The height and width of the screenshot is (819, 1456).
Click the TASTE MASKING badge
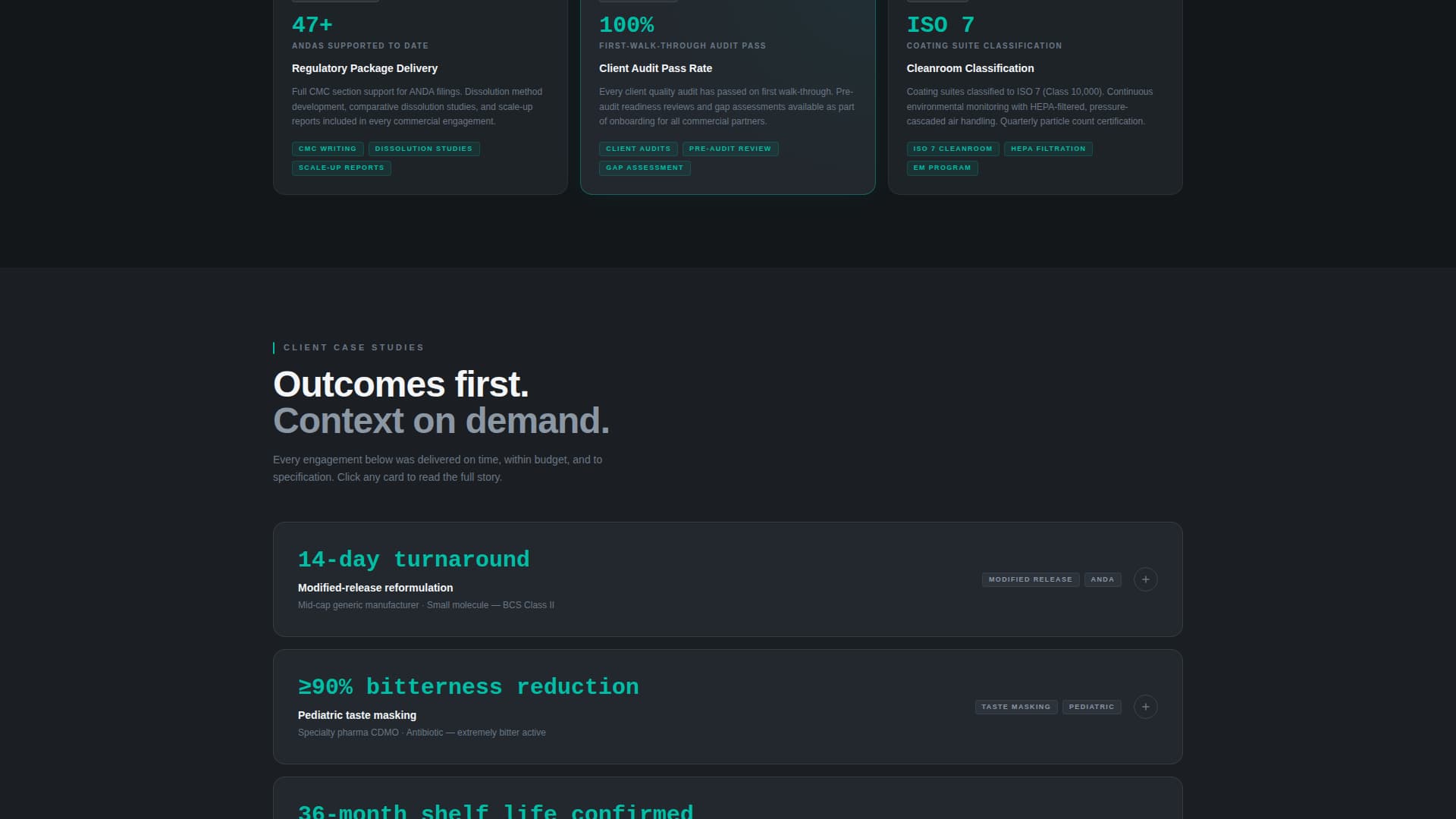(1015, 707)
